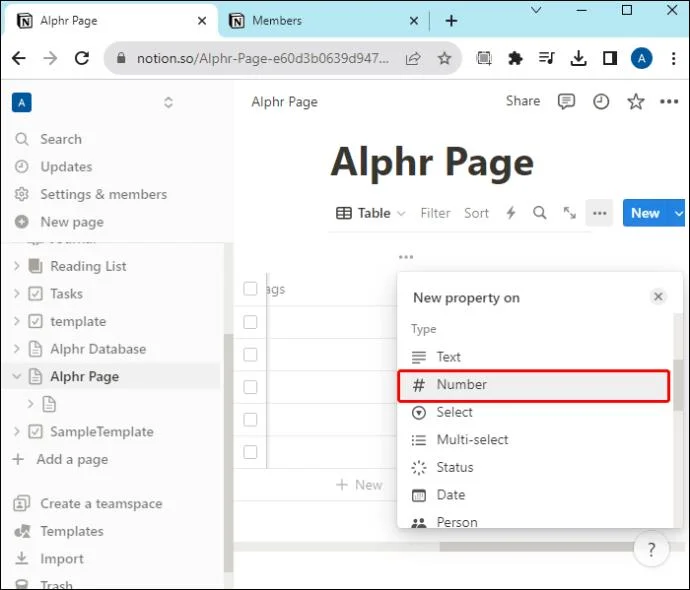The image size is (690, 590).
Task: Click Search in the sidebar
Action: 61,139
